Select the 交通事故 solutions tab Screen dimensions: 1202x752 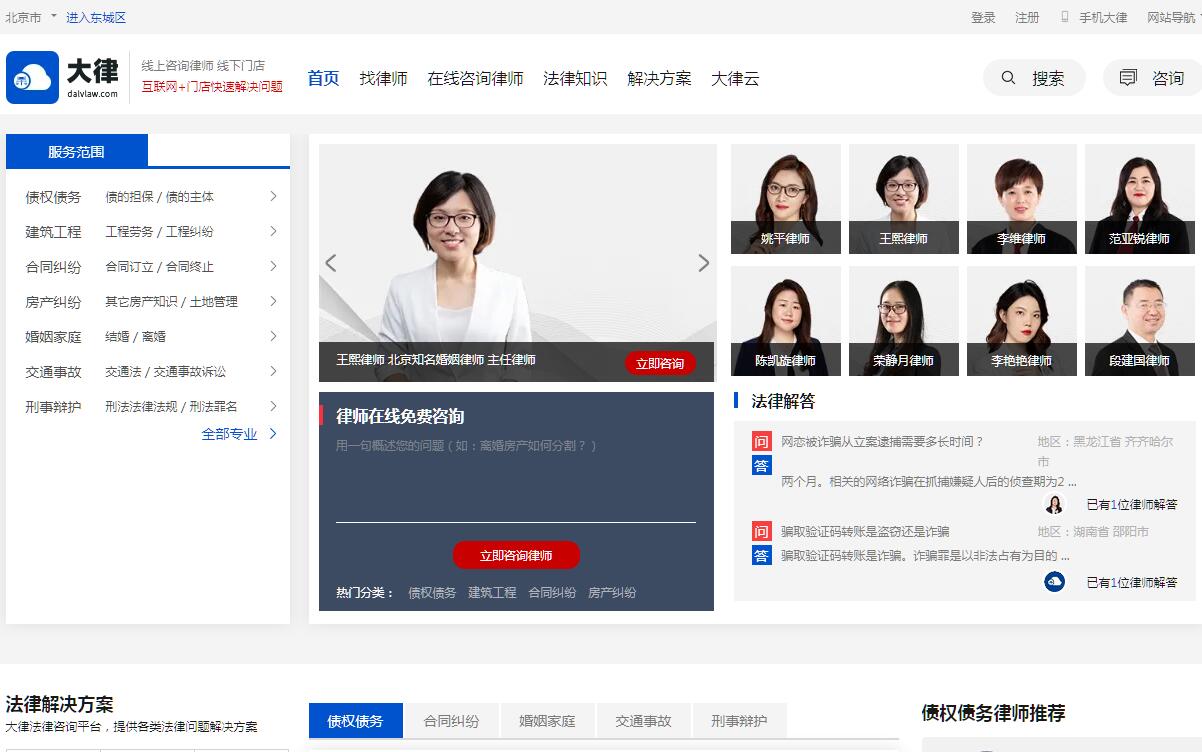pos(643,721)
